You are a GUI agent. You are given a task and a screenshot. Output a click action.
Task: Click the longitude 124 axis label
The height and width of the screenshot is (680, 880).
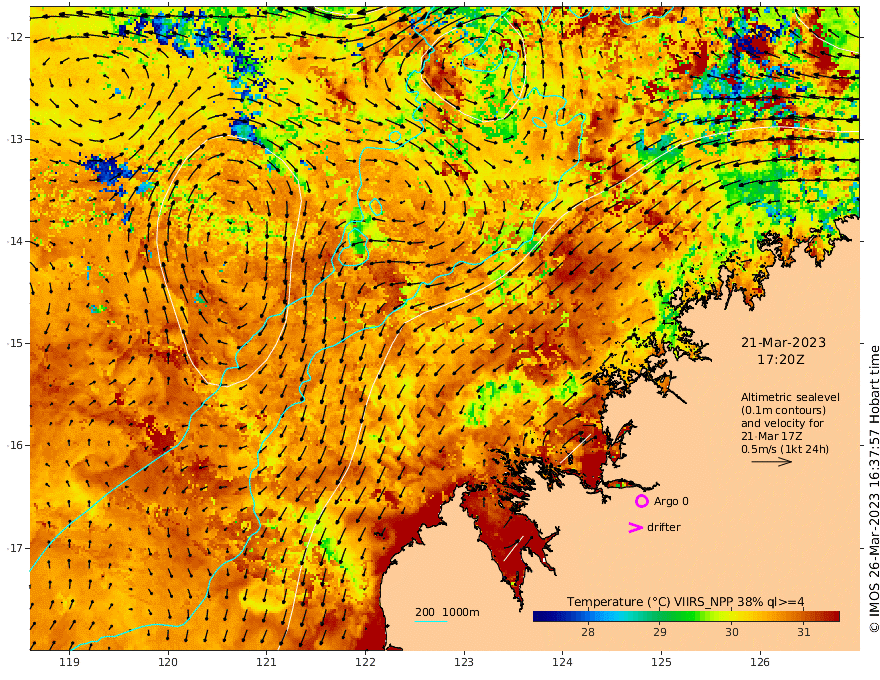pos(563,662)
